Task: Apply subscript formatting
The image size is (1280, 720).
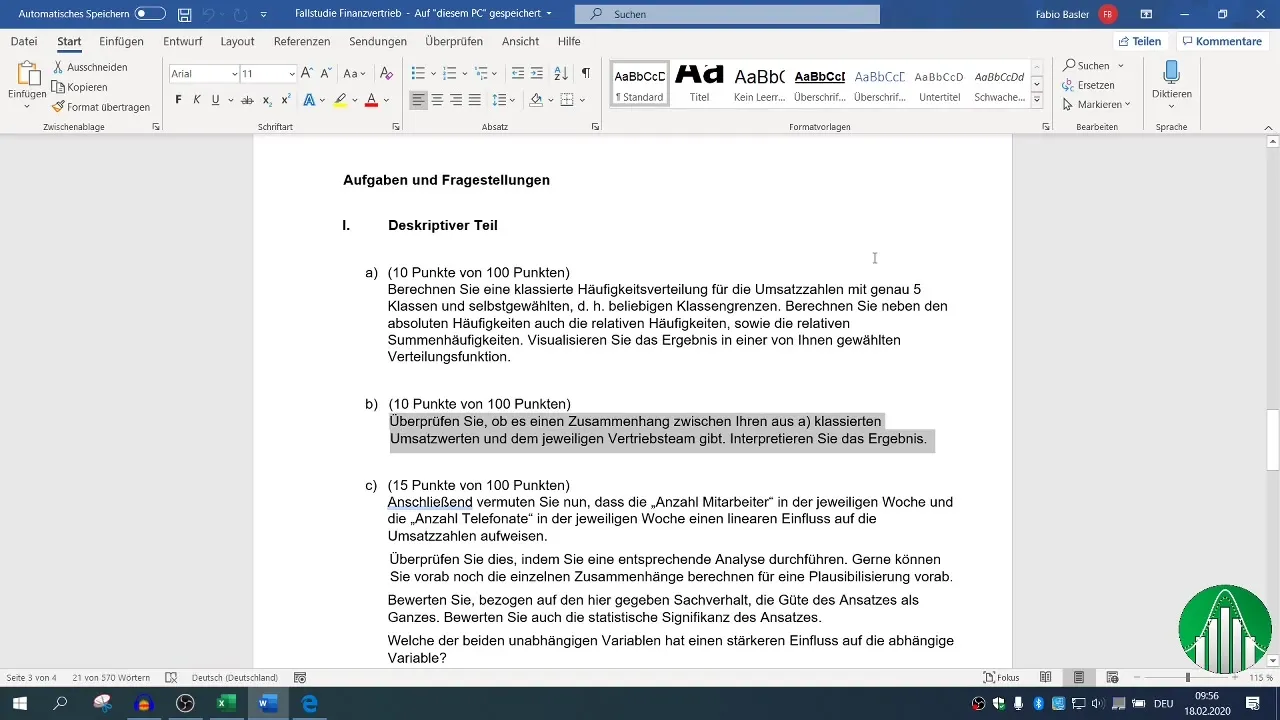Action: click(267, 100)
